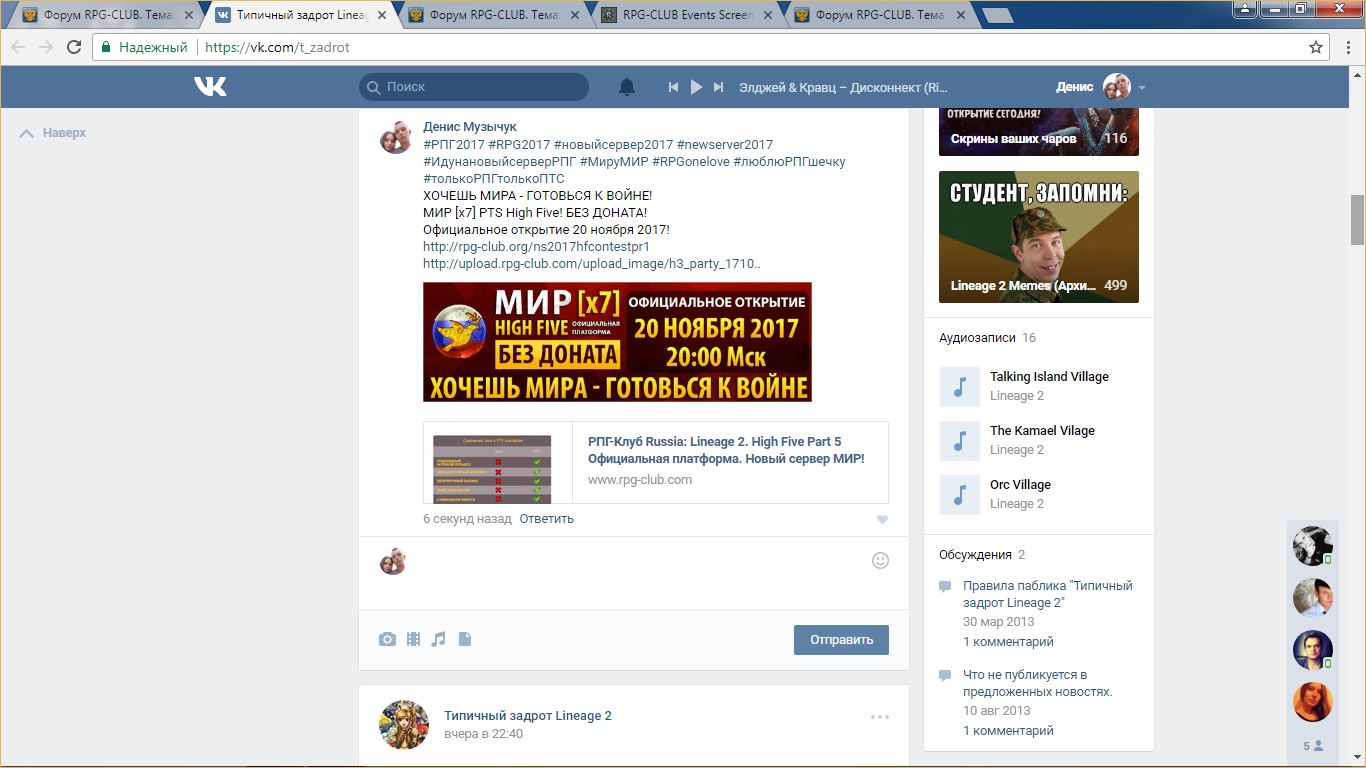Open the Денис profile dropdown menu
1366x768 pixels.
(x=1100, y=87)
